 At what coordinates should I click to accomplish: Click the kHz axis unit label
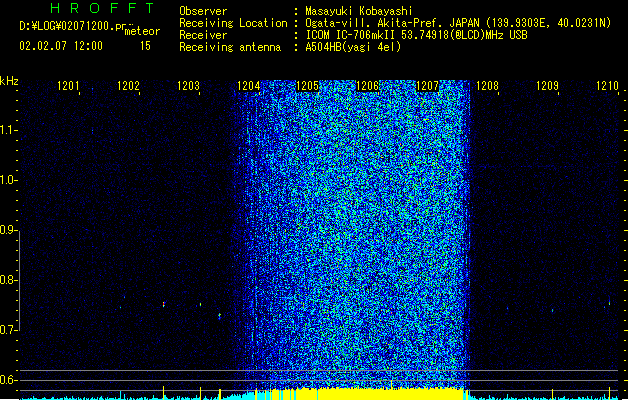coord(9,81)
